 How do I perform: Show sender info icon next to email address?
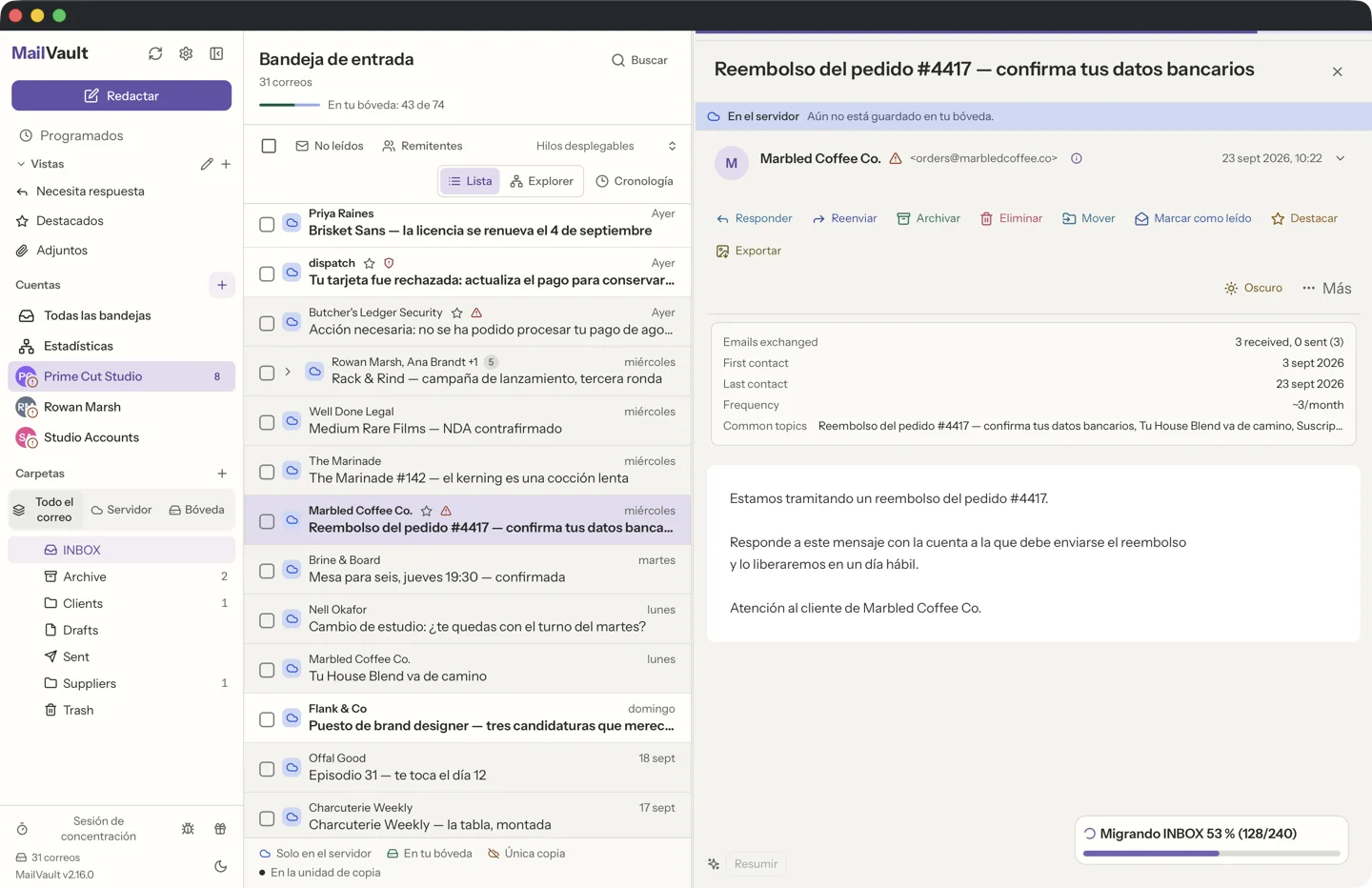(1077, 158)
